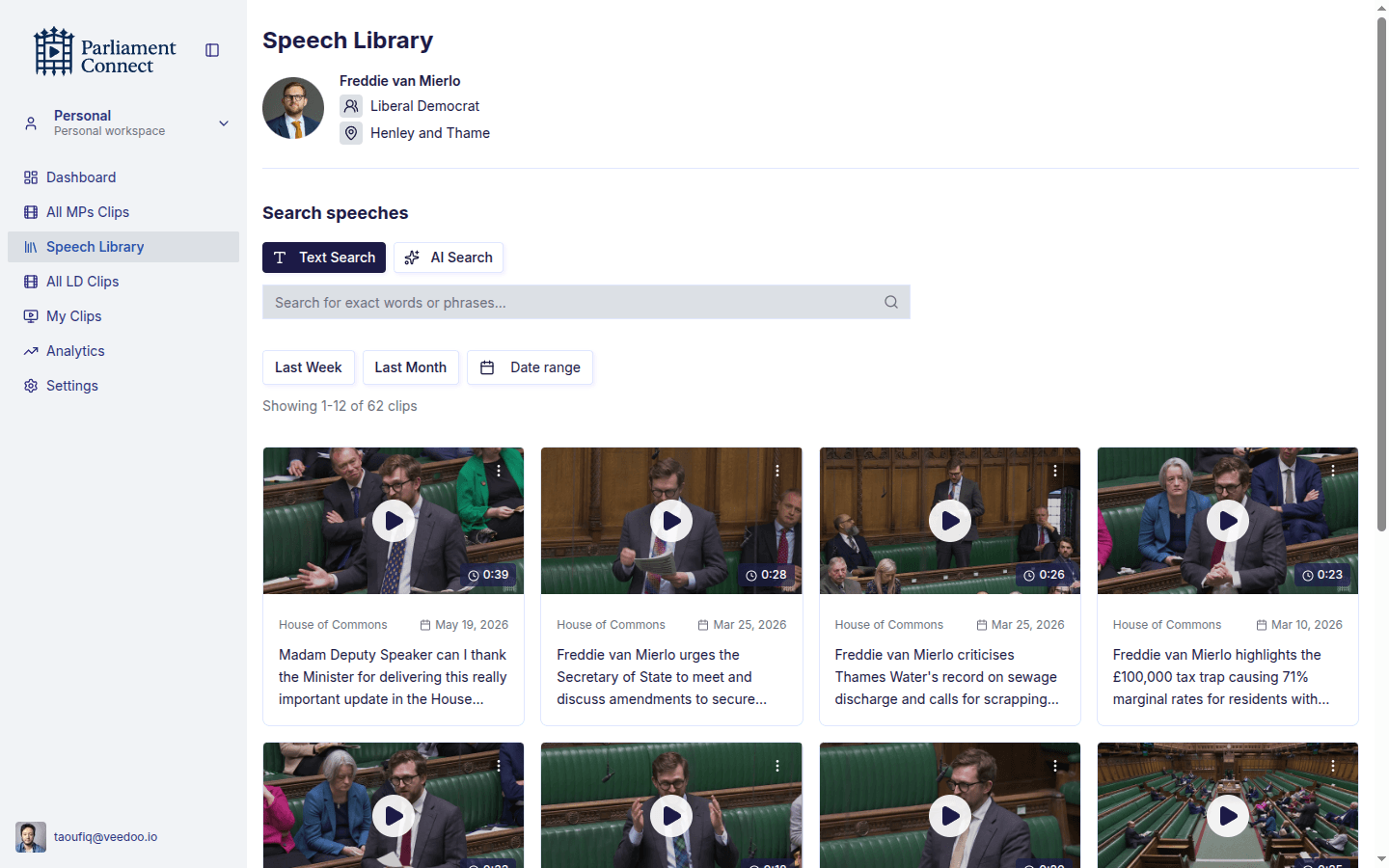Open All MPs Clips page
The height and width of the screenshot is (868, 1389).
point(123,212)
